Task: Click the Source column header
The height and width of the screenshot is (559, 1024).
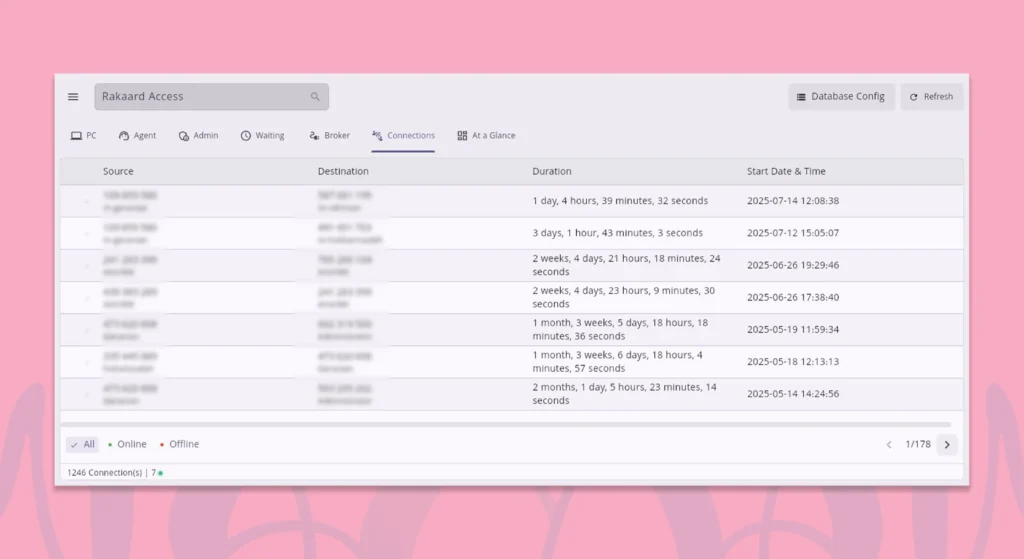Action: coord(118,171)
